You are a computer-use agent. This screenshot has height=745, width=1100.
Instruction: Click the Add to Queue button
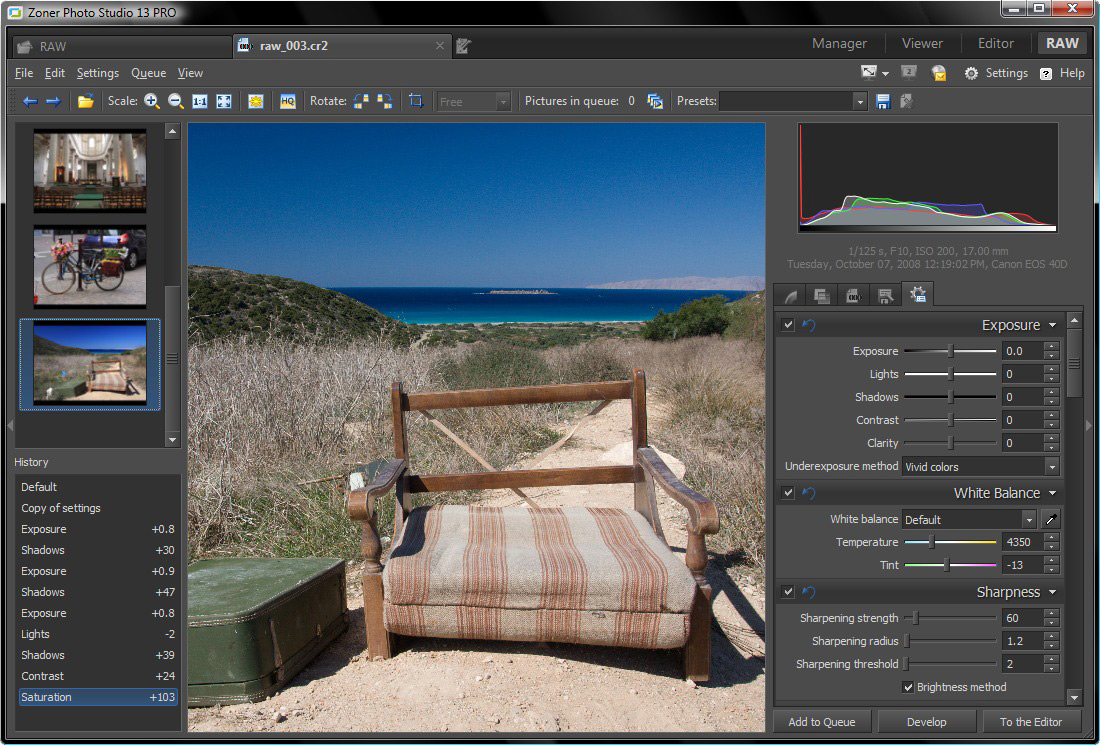(822, 721)
